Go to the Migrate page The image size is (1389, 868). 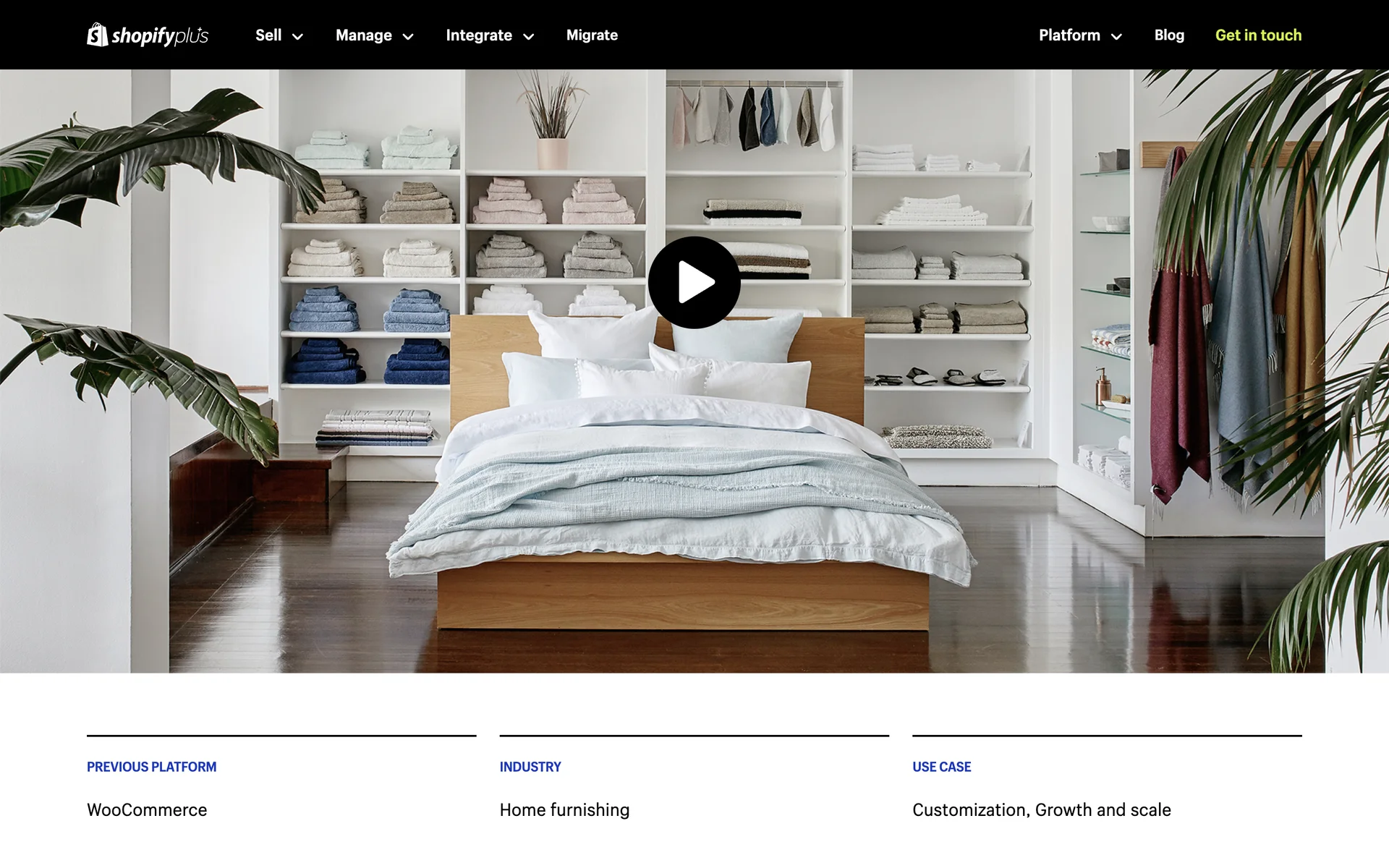pyautogui.click(x=592, y=35)
